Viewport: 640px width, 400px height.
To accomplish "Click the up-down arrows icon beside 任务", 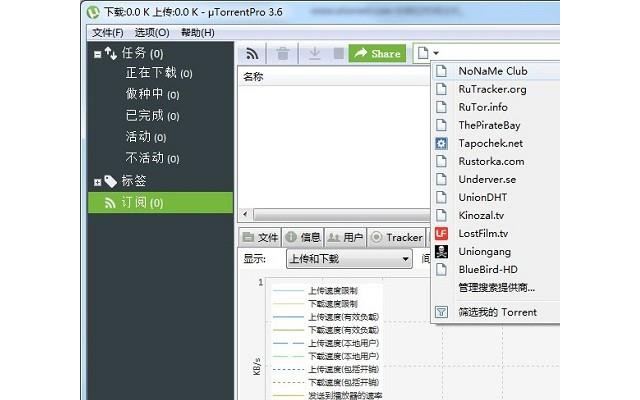I will pyautogui.click(x=111, y=53).
